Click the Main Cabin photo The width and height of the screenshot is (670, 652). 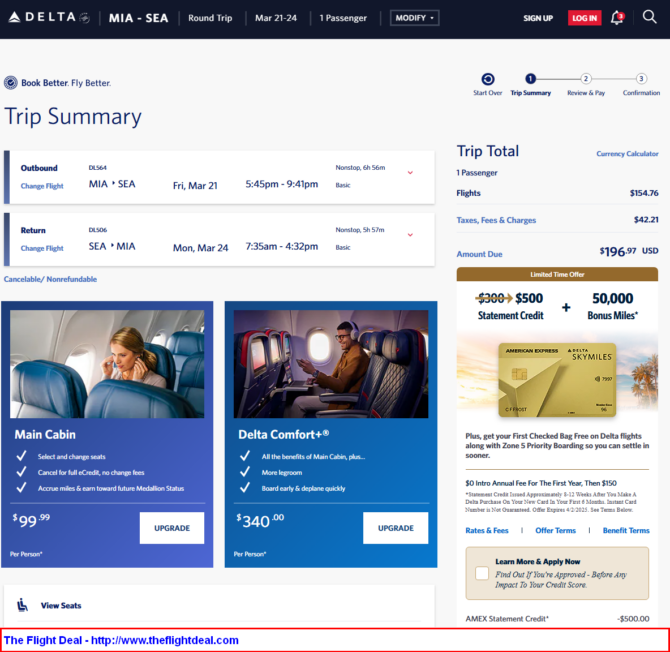[x=107, y=364]
